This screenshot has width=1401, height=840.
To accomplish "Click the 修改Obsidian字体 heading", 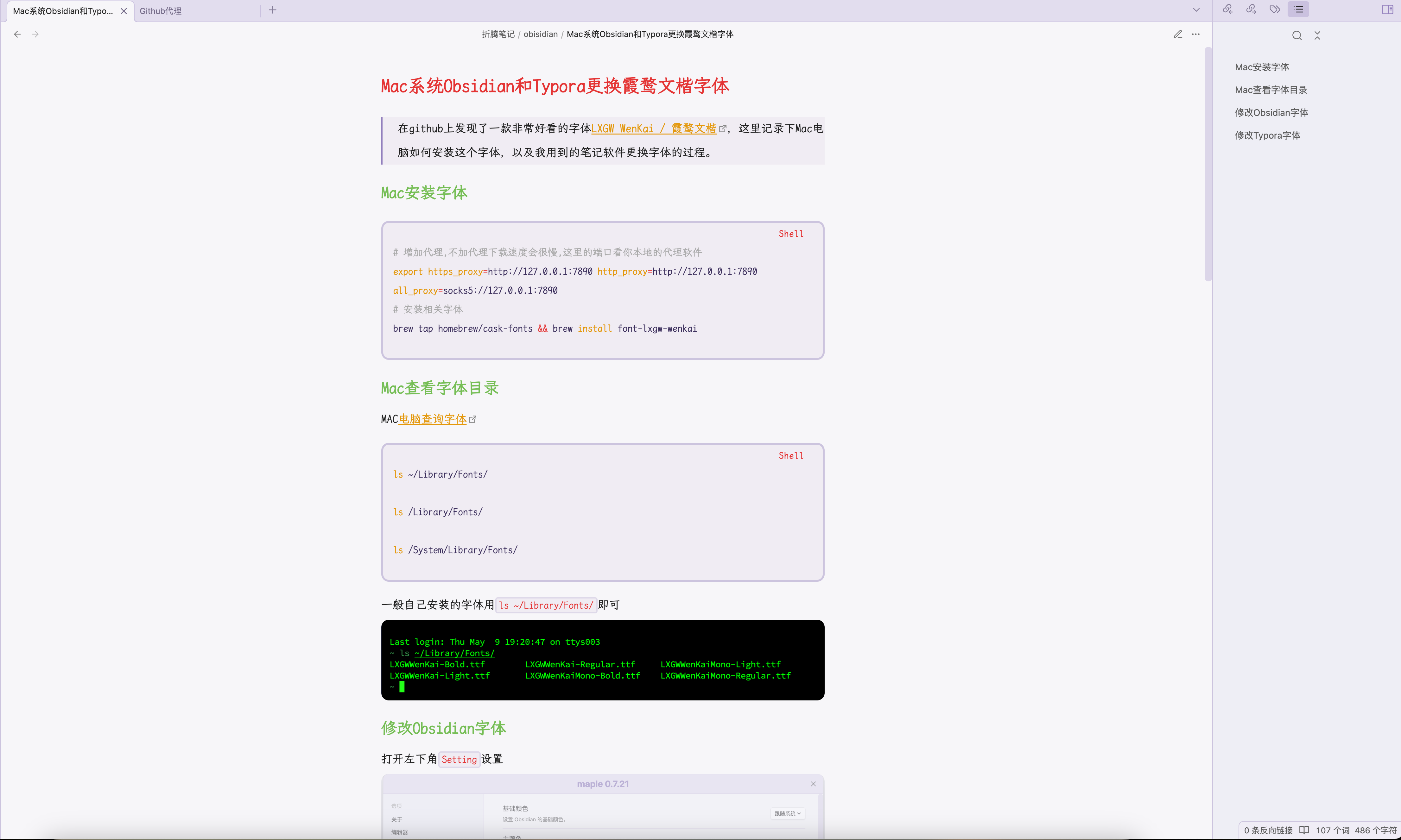I will (x=443, y=729).
